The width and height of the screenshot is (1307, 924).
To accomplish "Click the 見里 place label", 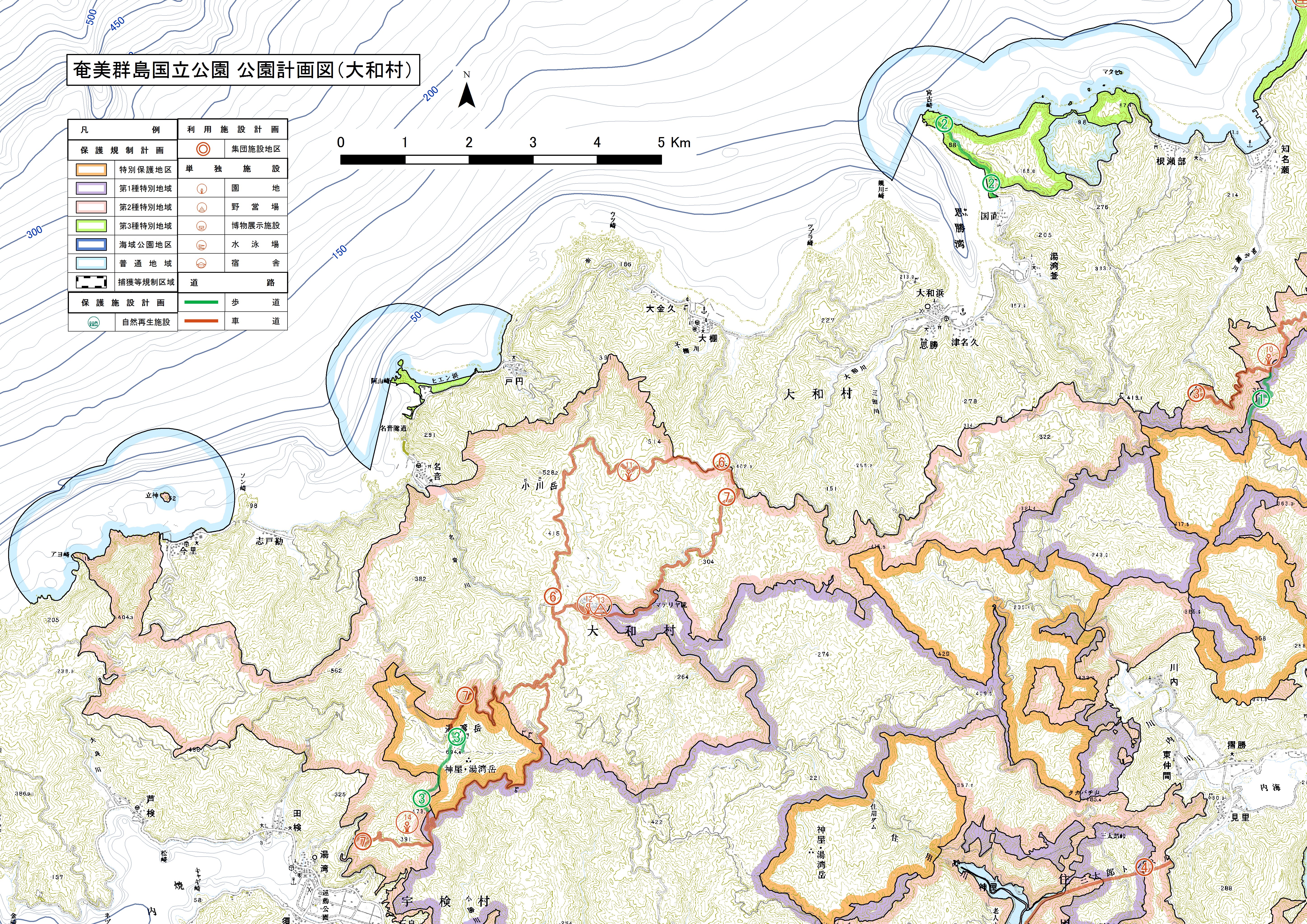I will (1240, 818).
